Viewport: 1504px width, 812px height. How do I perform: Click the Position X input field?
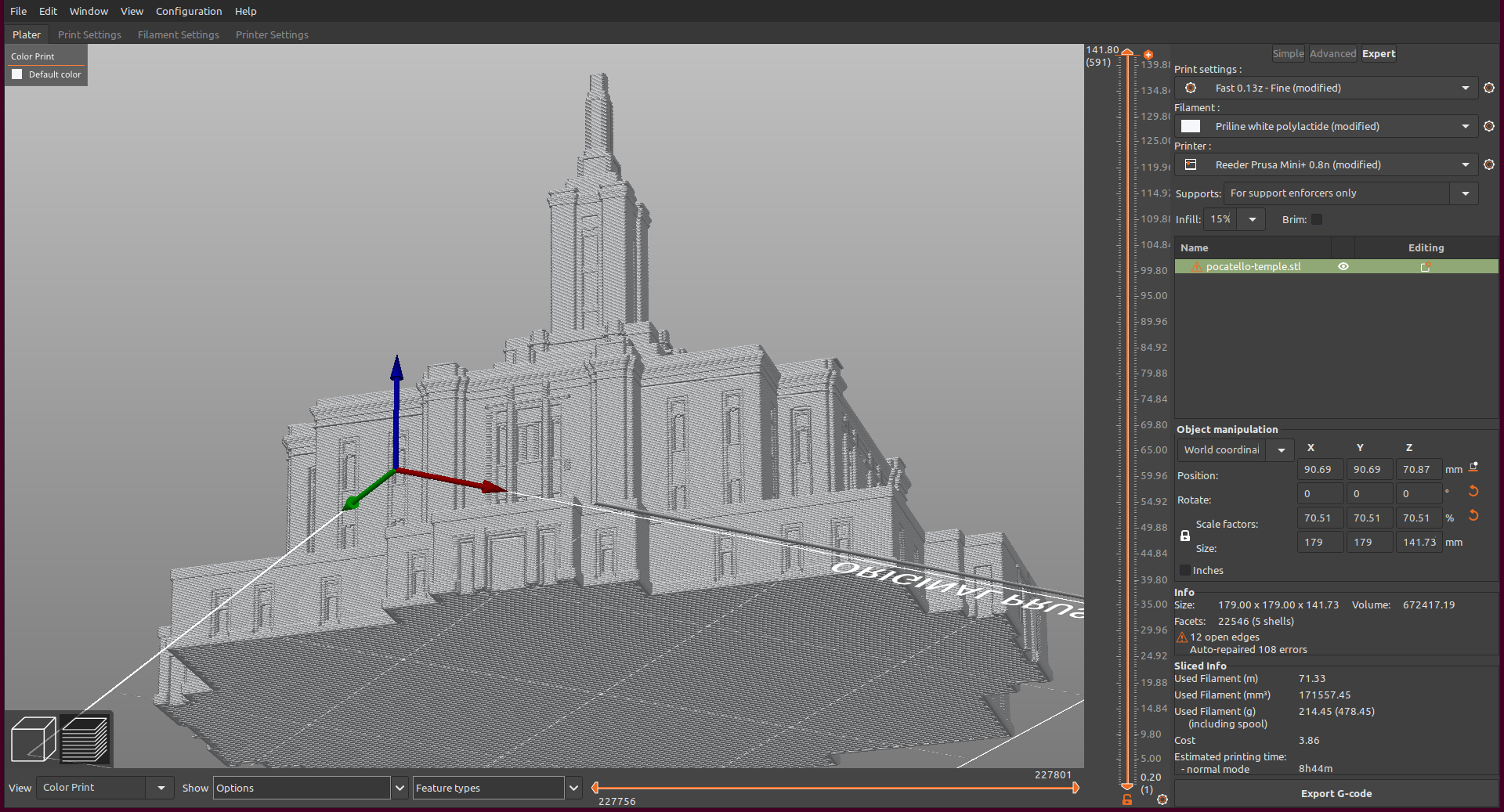1320,470
